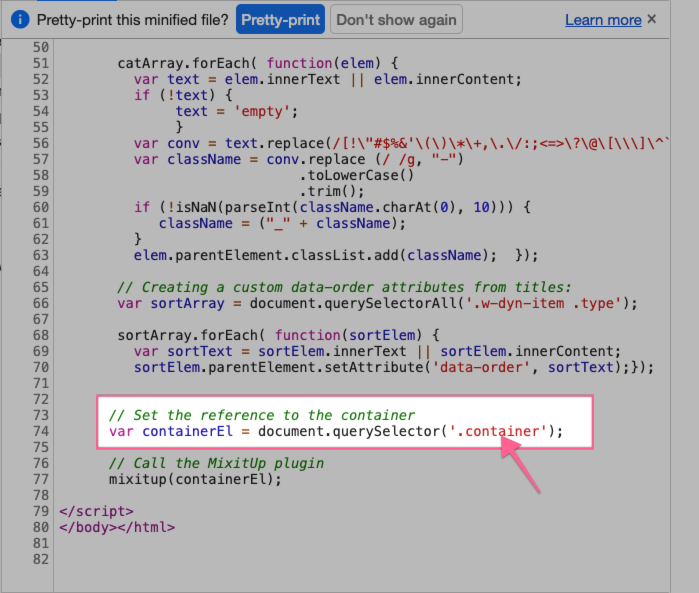The image size is (699, 593).
Task: Click the text 'catArray.forEach('
Action: pos(187,63)
